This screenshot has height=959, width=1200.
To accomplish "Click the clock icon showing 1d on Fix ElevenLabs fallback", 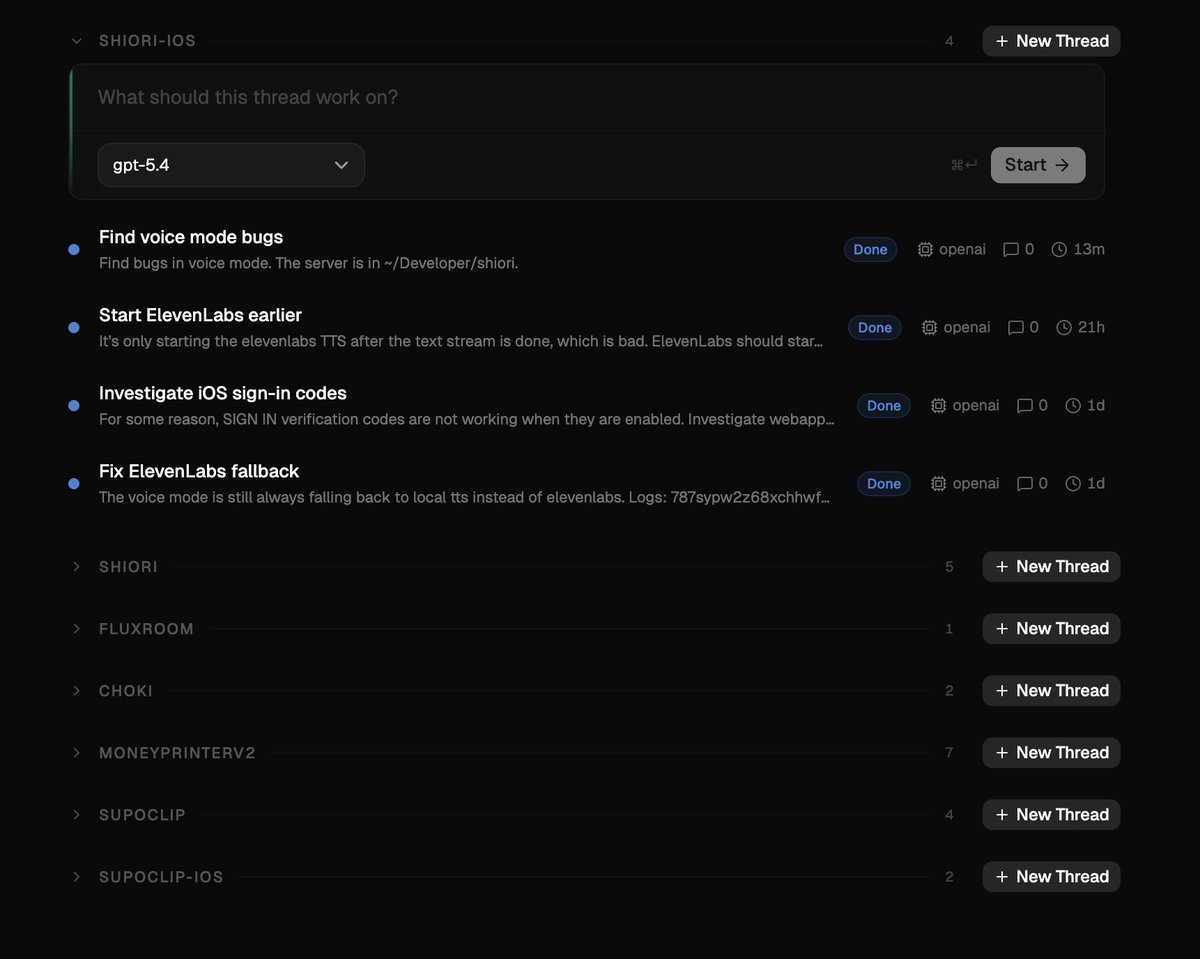I will click(1071, 483).
